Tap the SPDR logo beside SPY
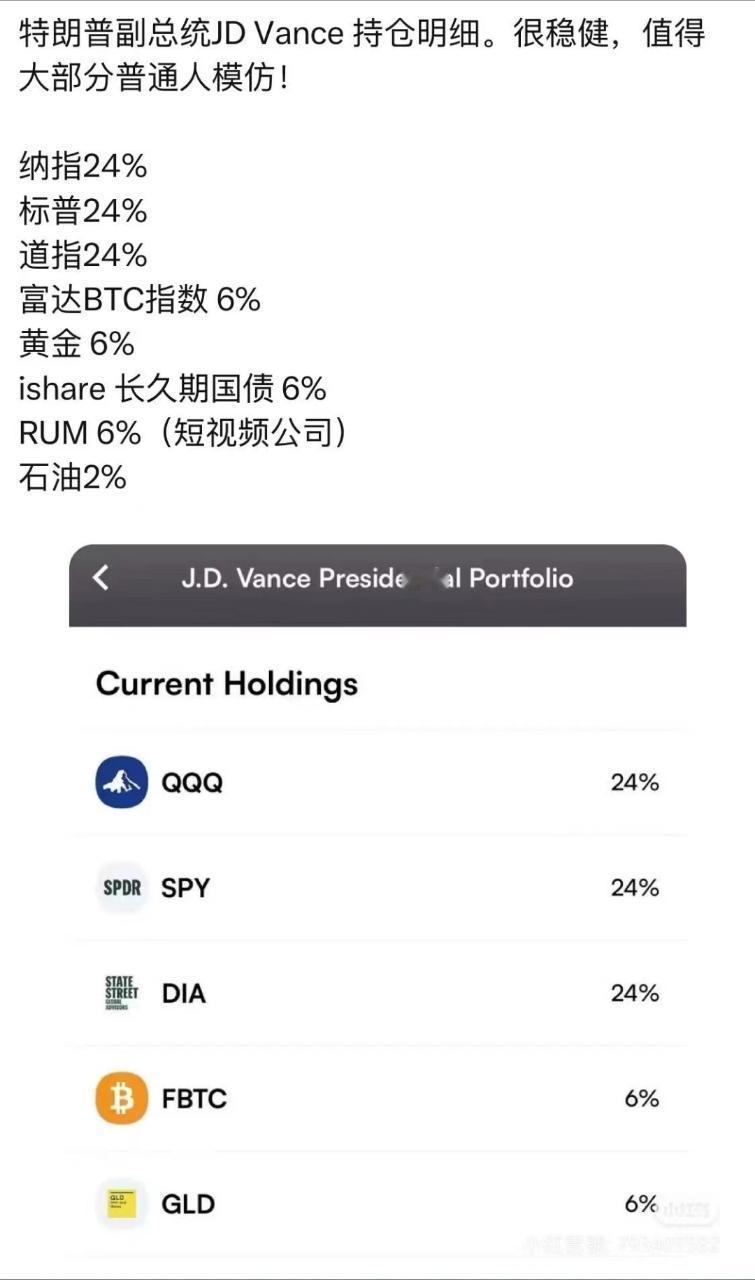 click(122, 887)
